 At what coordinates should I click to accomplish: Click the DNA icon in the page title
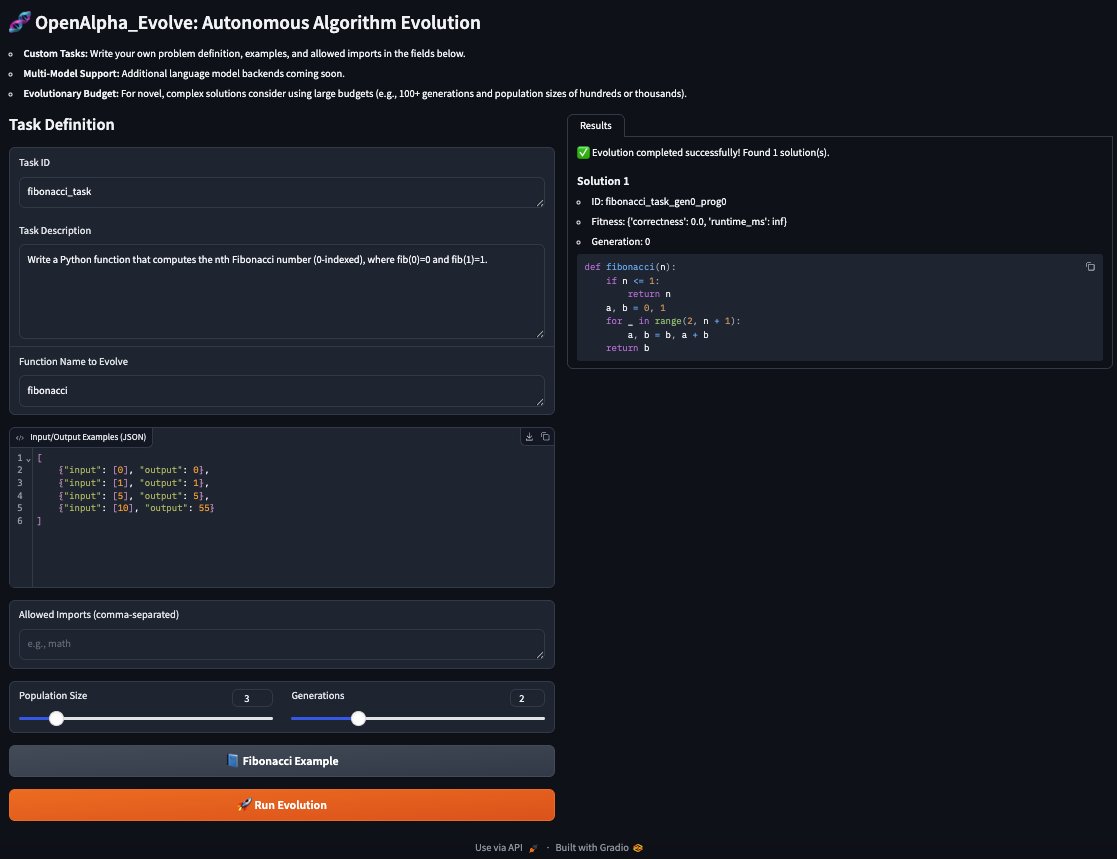pyautogui.click(x=19, y=22)
